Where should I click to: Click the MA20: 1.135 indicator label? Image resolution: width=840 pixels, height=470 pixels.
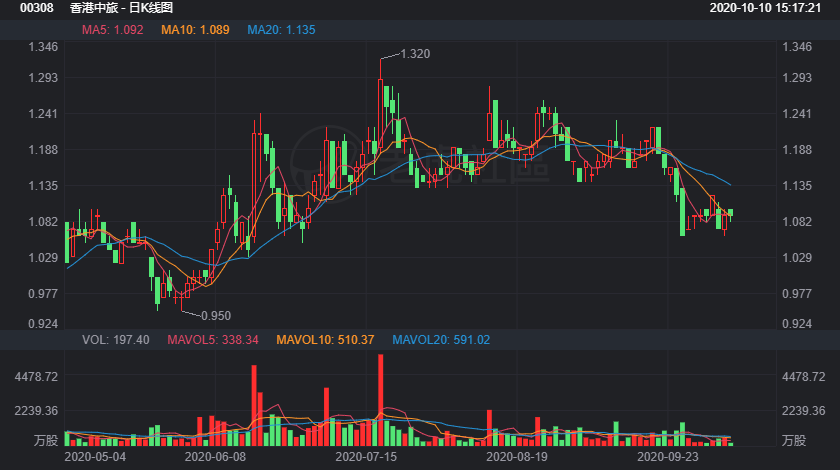tap(281, 30)
